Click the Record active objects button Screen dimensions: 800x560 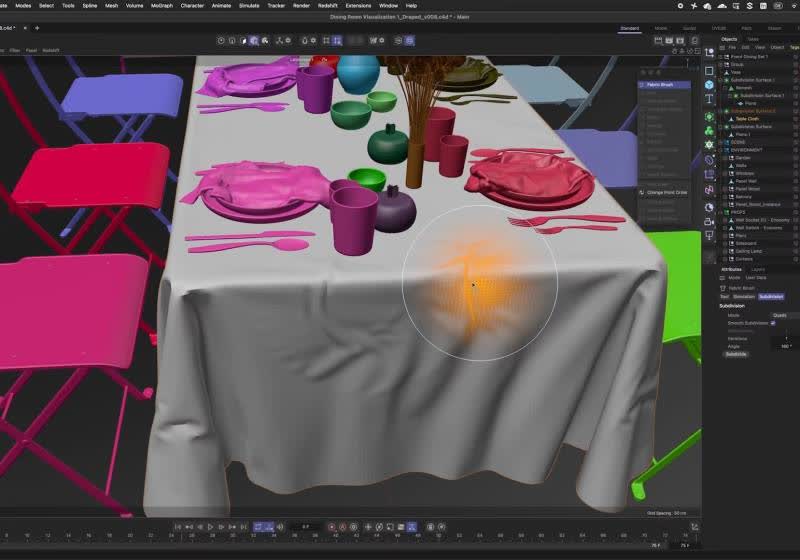332,527
